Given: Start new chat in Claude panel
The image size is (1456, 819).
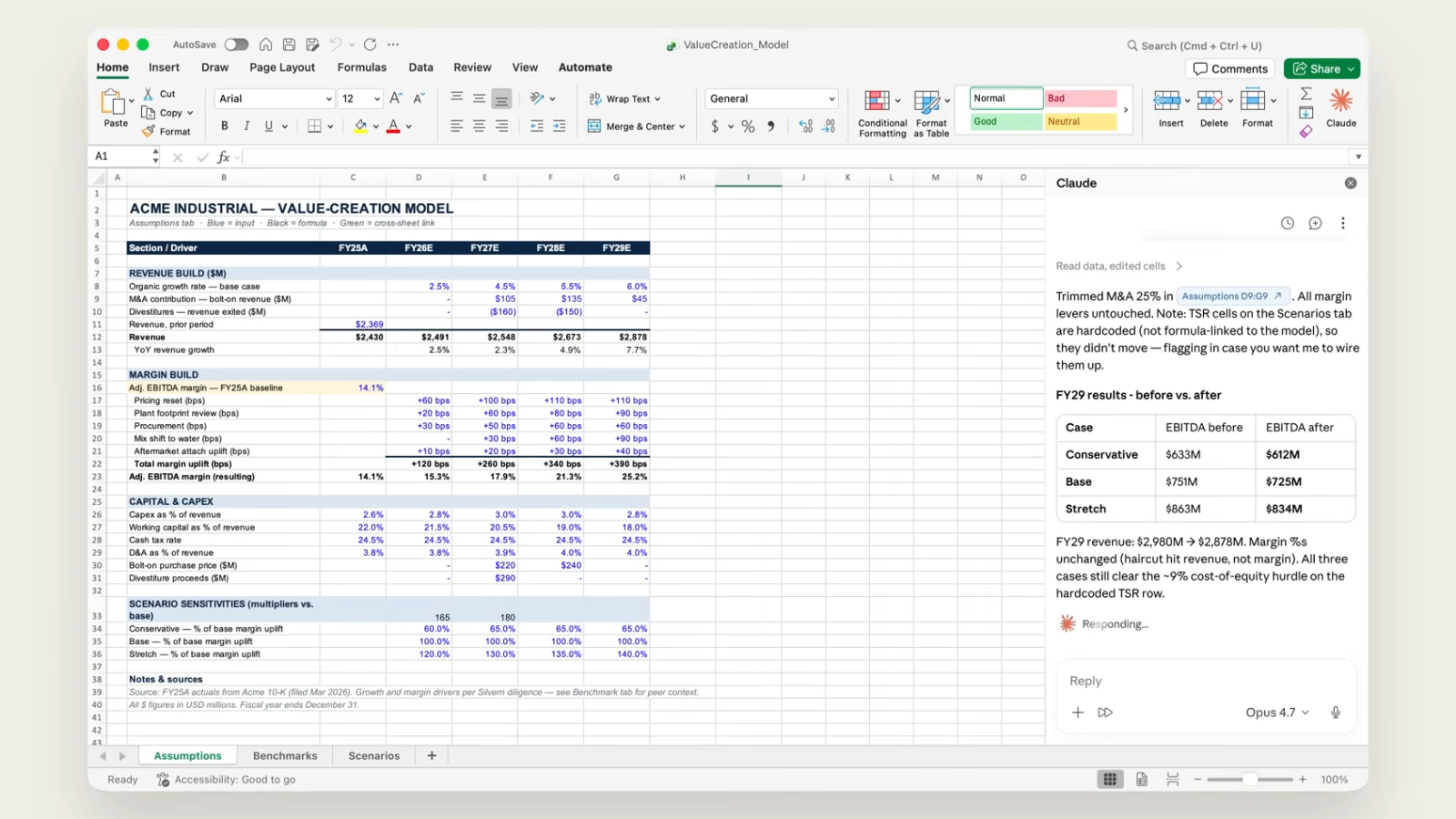Looking at the screenshot, I should pos(1315,223).
